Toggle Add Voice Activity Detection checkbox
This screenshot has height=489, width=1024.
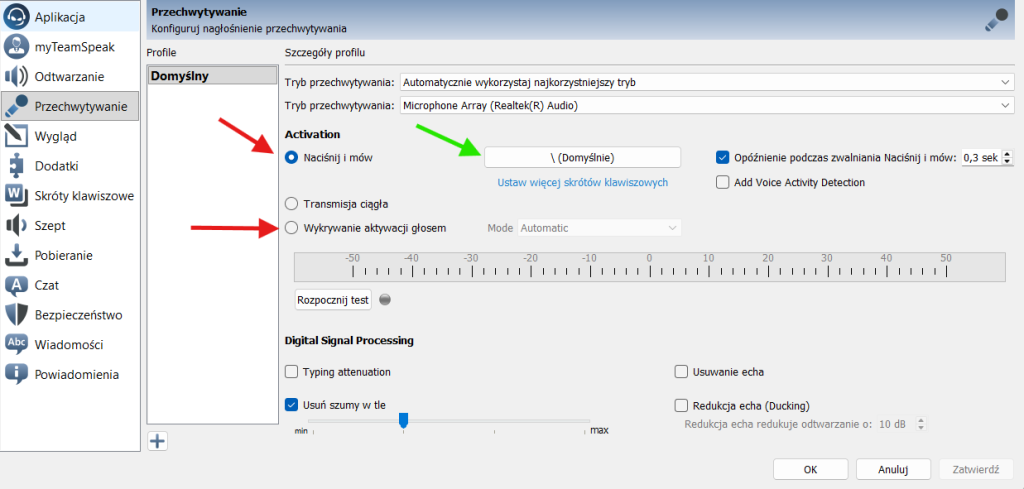pyautogui.click(x=723, y=182)
